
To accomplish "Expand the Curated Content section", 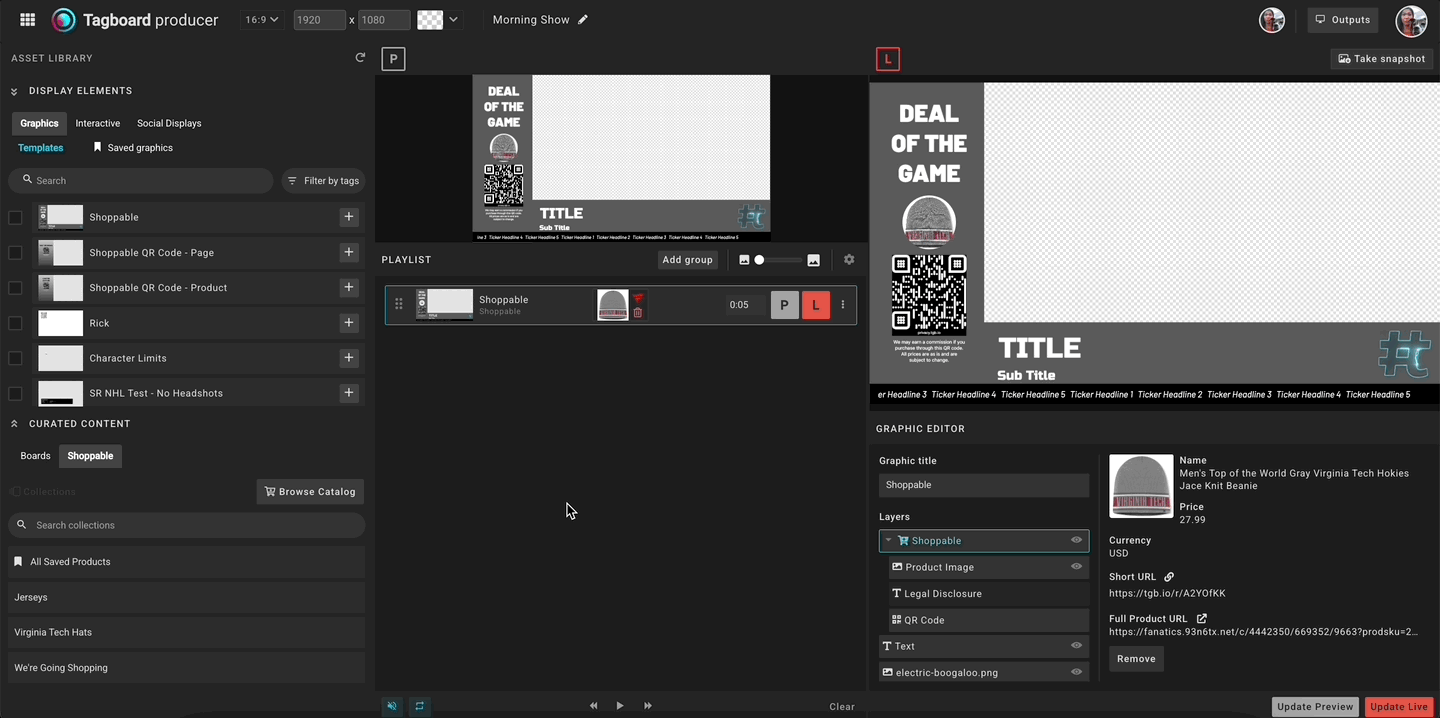I will pyautogui.click(x=15, y=424).
